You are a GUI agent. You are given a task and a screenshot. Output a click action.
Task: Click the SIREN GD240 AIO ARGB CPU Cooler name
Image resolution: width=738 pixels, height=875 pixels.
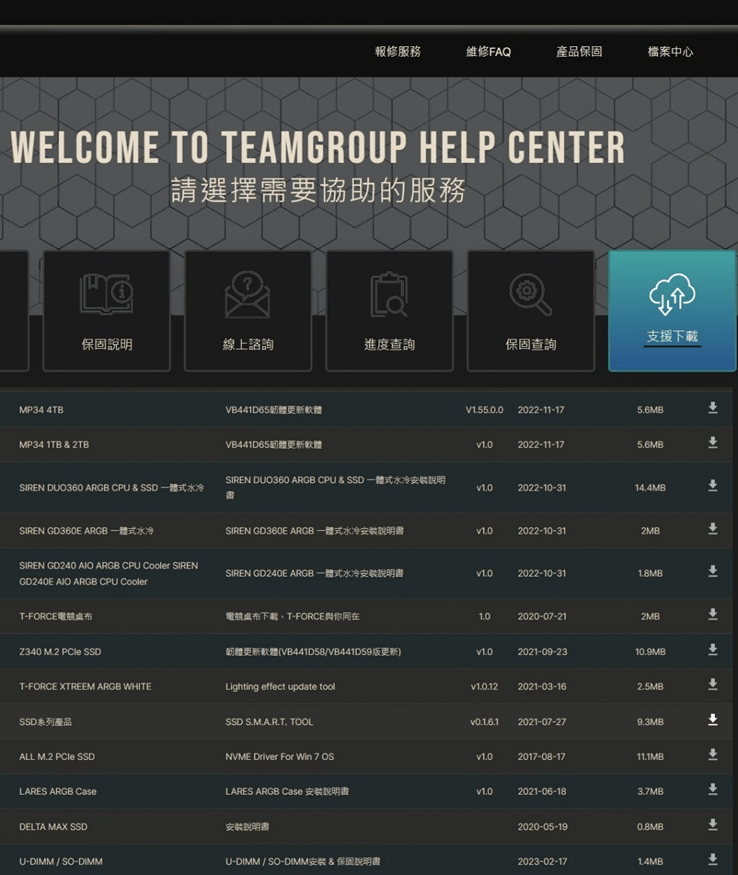click(108, 573)
